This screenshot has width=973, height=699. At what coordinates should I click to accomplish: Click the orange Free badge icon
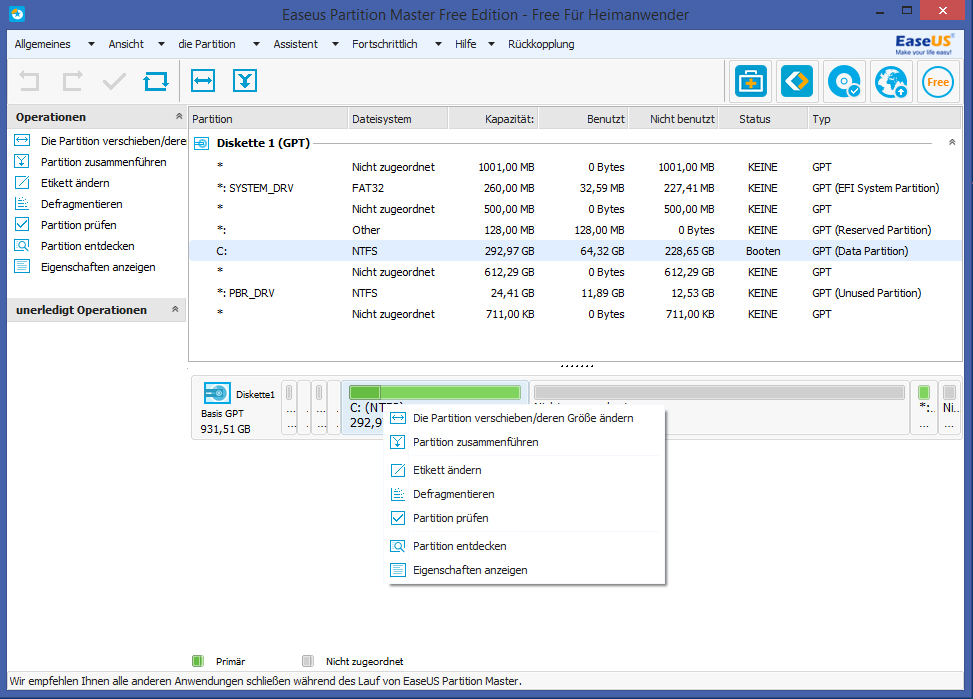click(938, 81)
